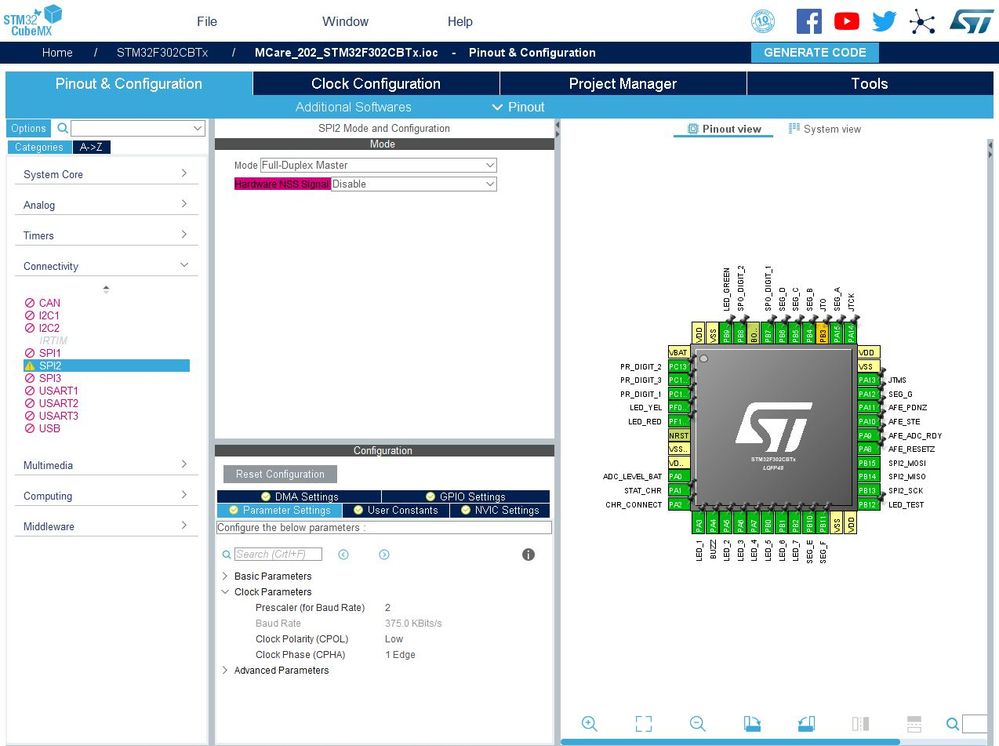Click the 10-year anniversary badge icon
999x746 pixels.
[763, 22]
